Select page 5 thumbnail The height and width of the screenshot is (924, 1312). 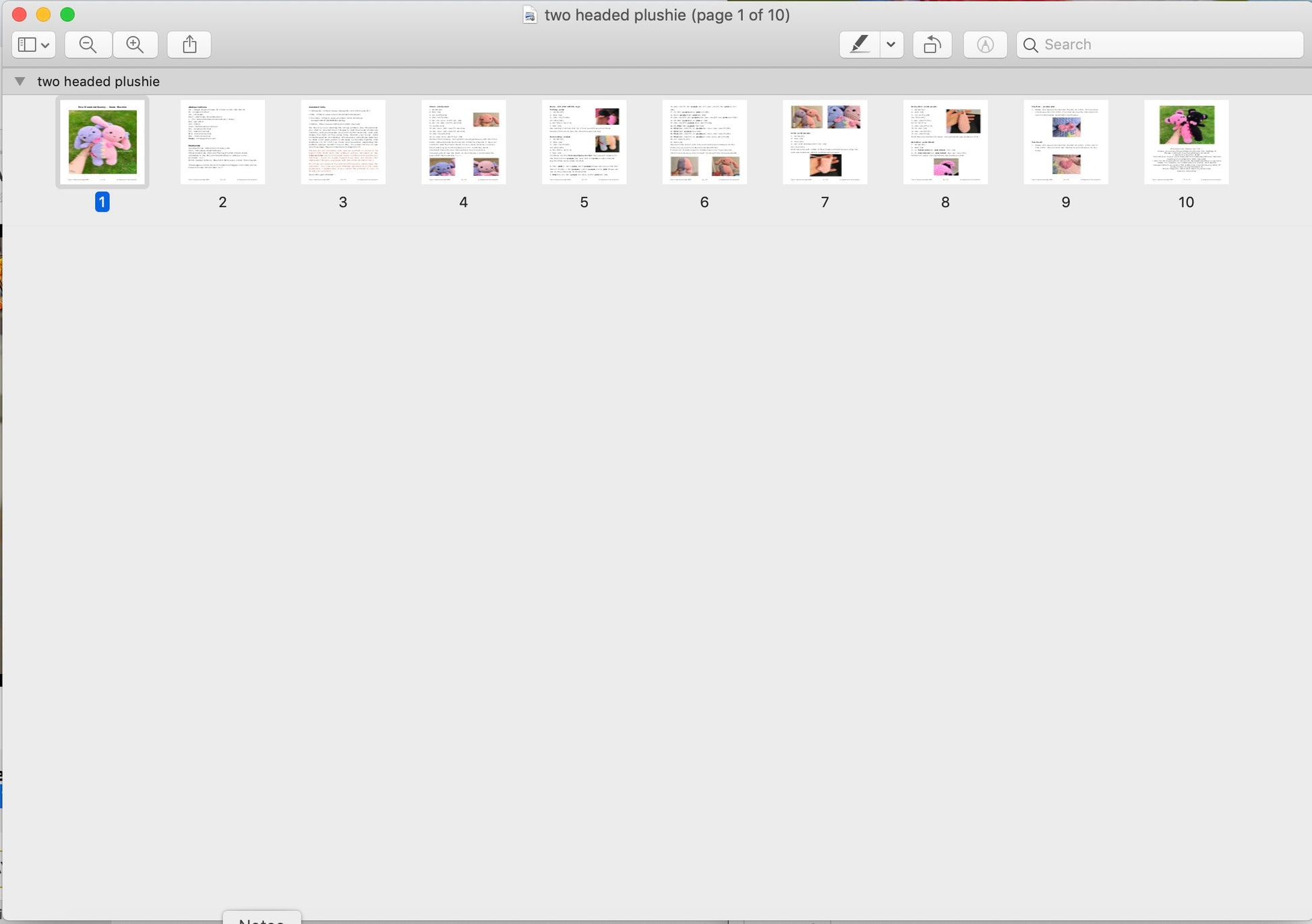coord(584,142)
